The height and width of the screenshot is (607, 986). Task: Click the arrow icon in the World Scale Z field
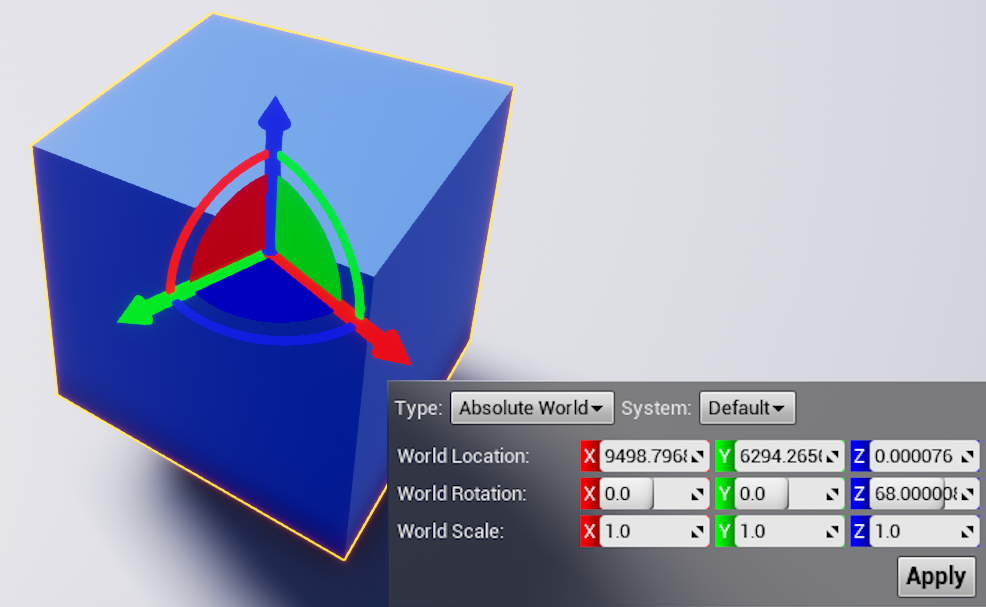[x=967, y=532]
